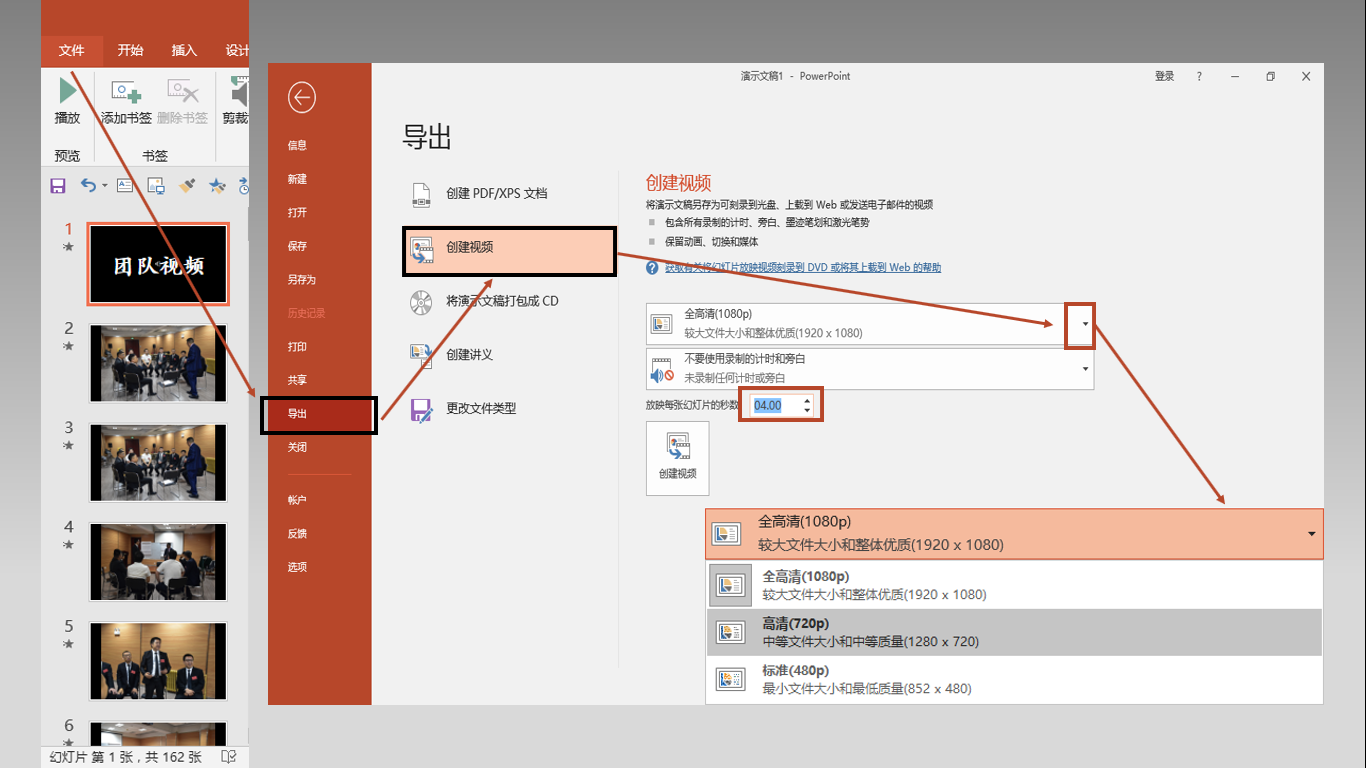Screen dimensions: 1366x768
Task: Click the Create Handouts (创建讲义) icon
Action: point(421,355)
